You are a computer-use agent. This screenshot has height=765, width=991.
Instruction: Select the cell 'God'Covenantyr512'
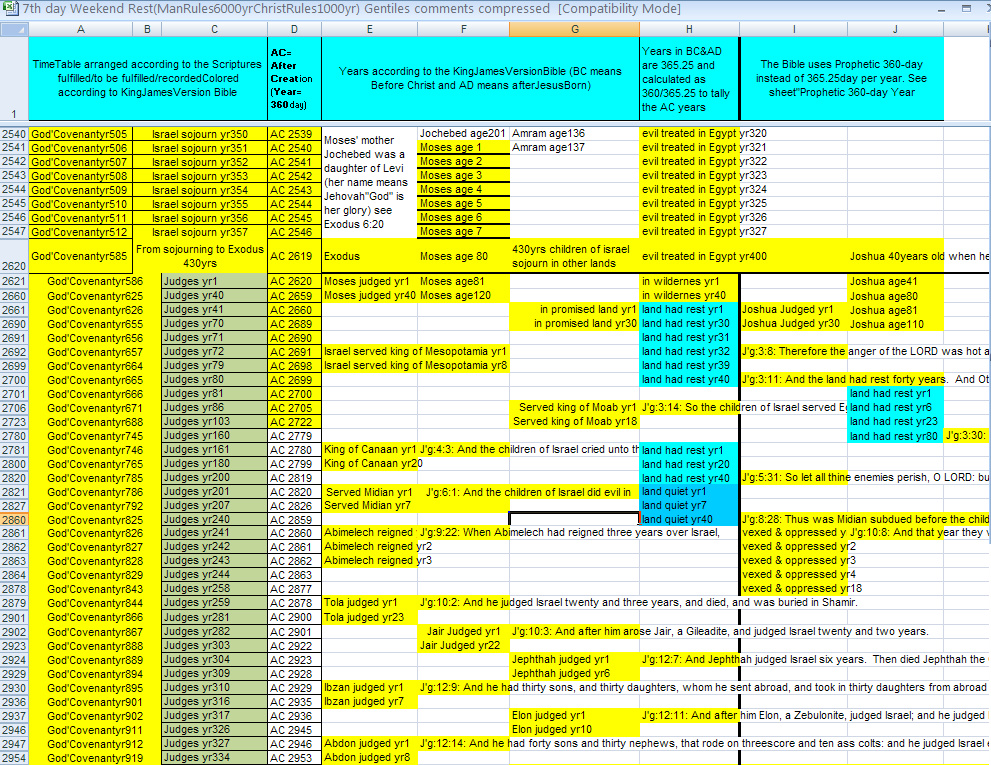click(80, 232)
